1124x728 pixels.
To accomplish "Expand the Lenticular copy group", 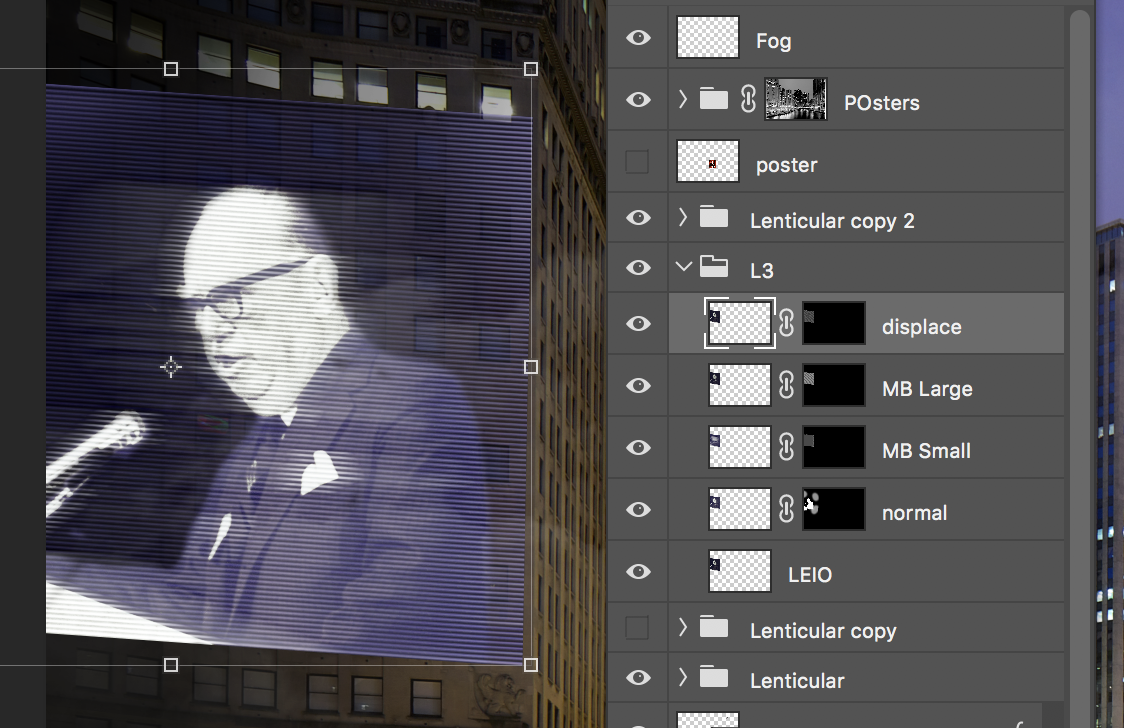I will point(683,628).
